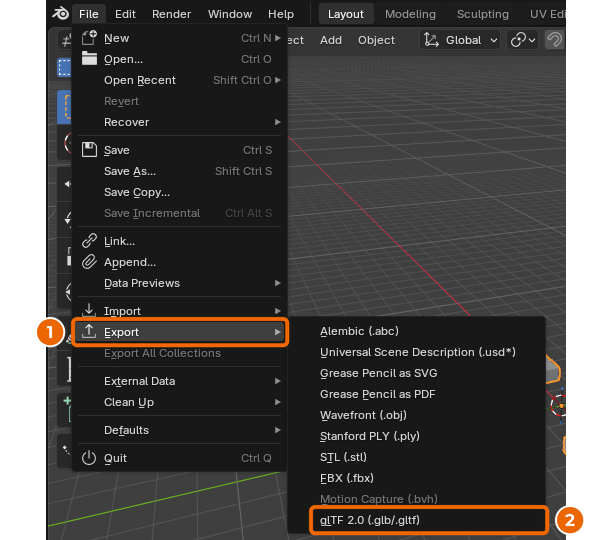
Task: Open the Edit menu
Action: 125,14
